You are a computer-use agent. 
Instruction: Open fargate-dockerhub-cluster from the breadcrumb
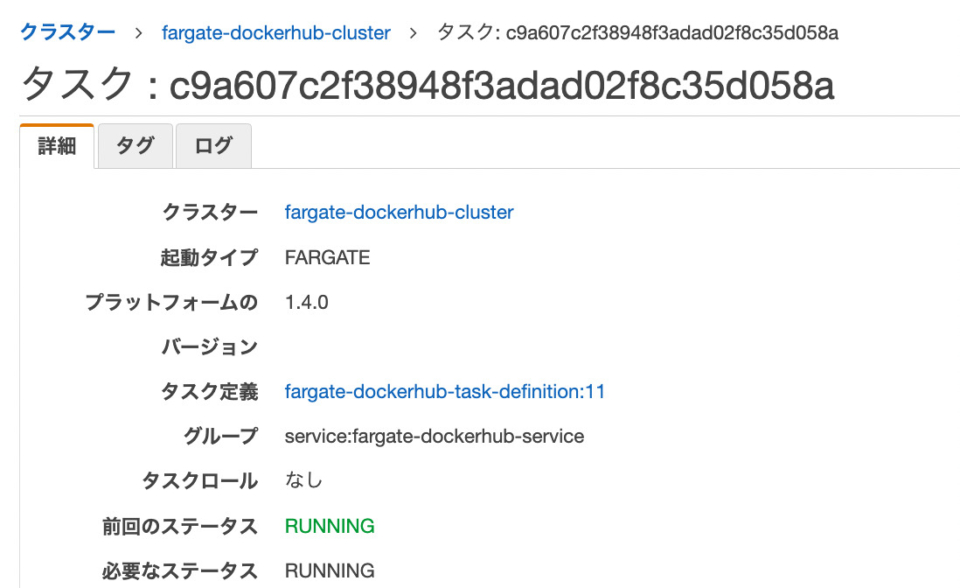coord(276,33)
